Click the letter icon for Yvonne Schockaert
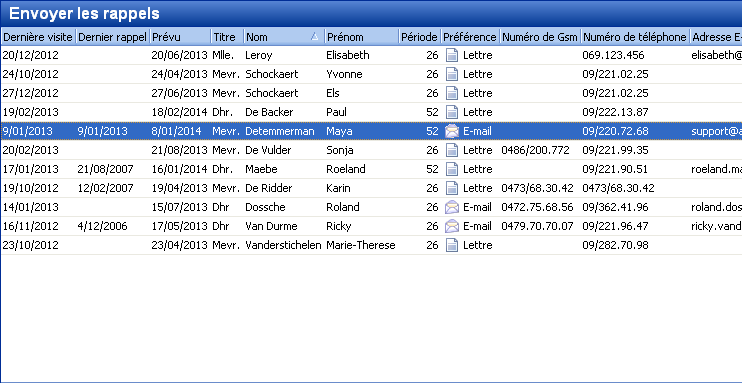 pos(452,74)
